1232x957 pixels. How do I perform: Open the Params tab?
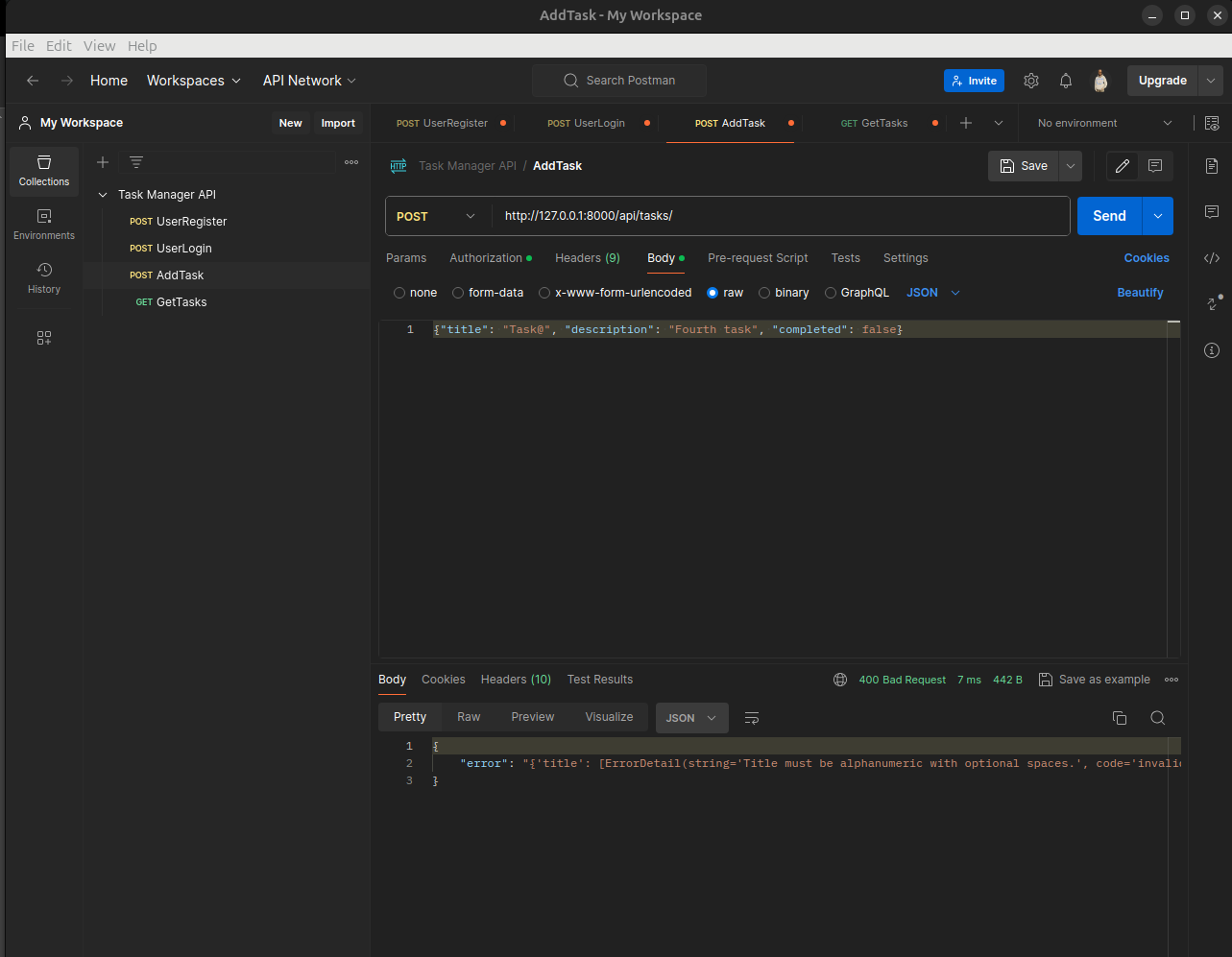(x=406, y=258)
